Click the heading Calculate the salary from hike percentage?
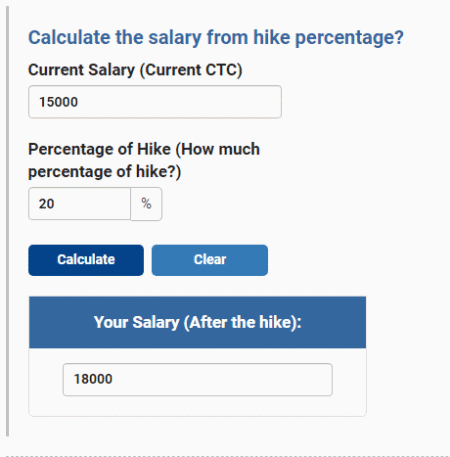Image resolution: width=450 pixels, height=457 pixels. (x=216, y=37)
